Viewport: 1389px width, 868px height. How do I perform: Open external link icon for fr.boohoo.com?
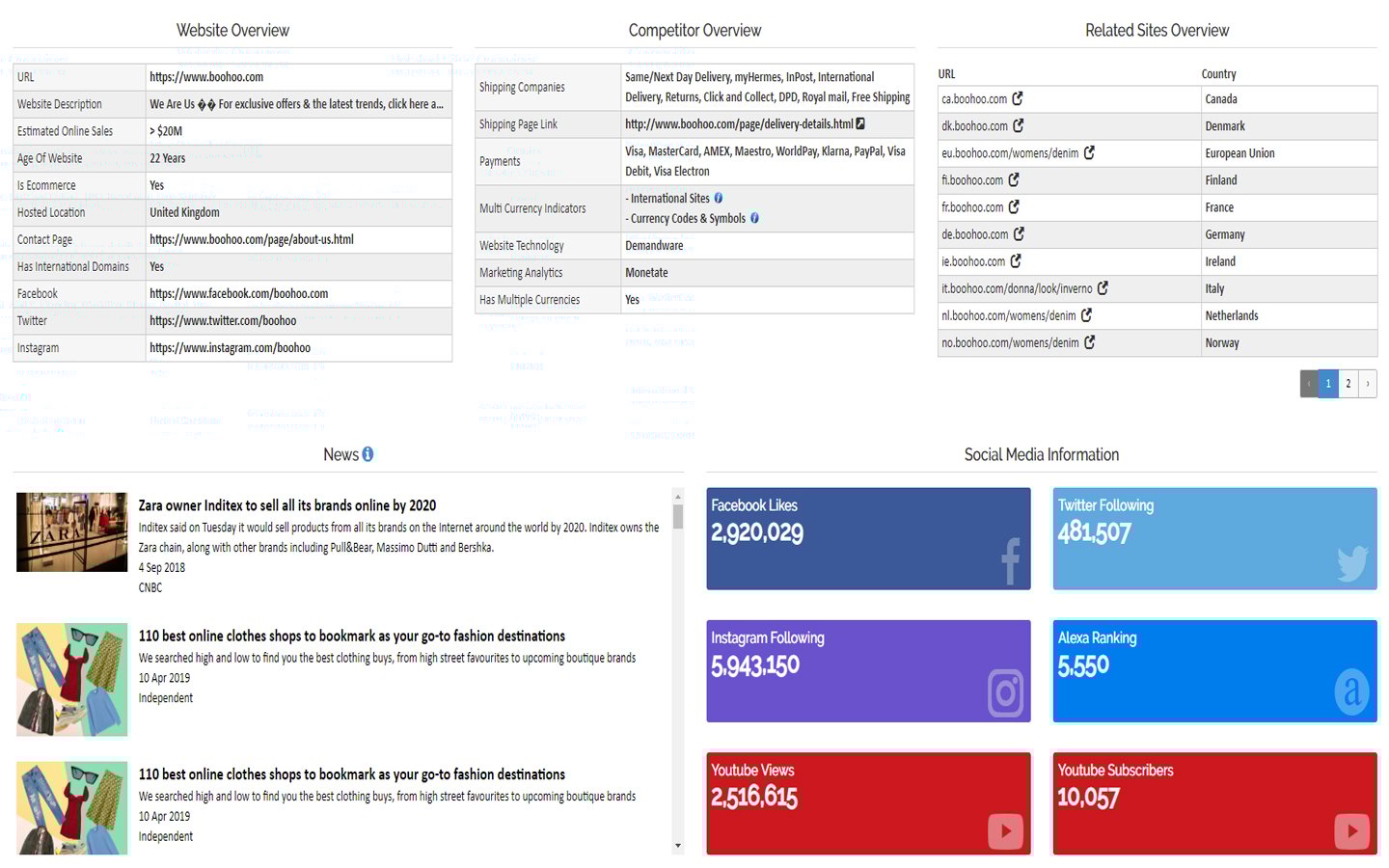click(x=1014, y=206)
